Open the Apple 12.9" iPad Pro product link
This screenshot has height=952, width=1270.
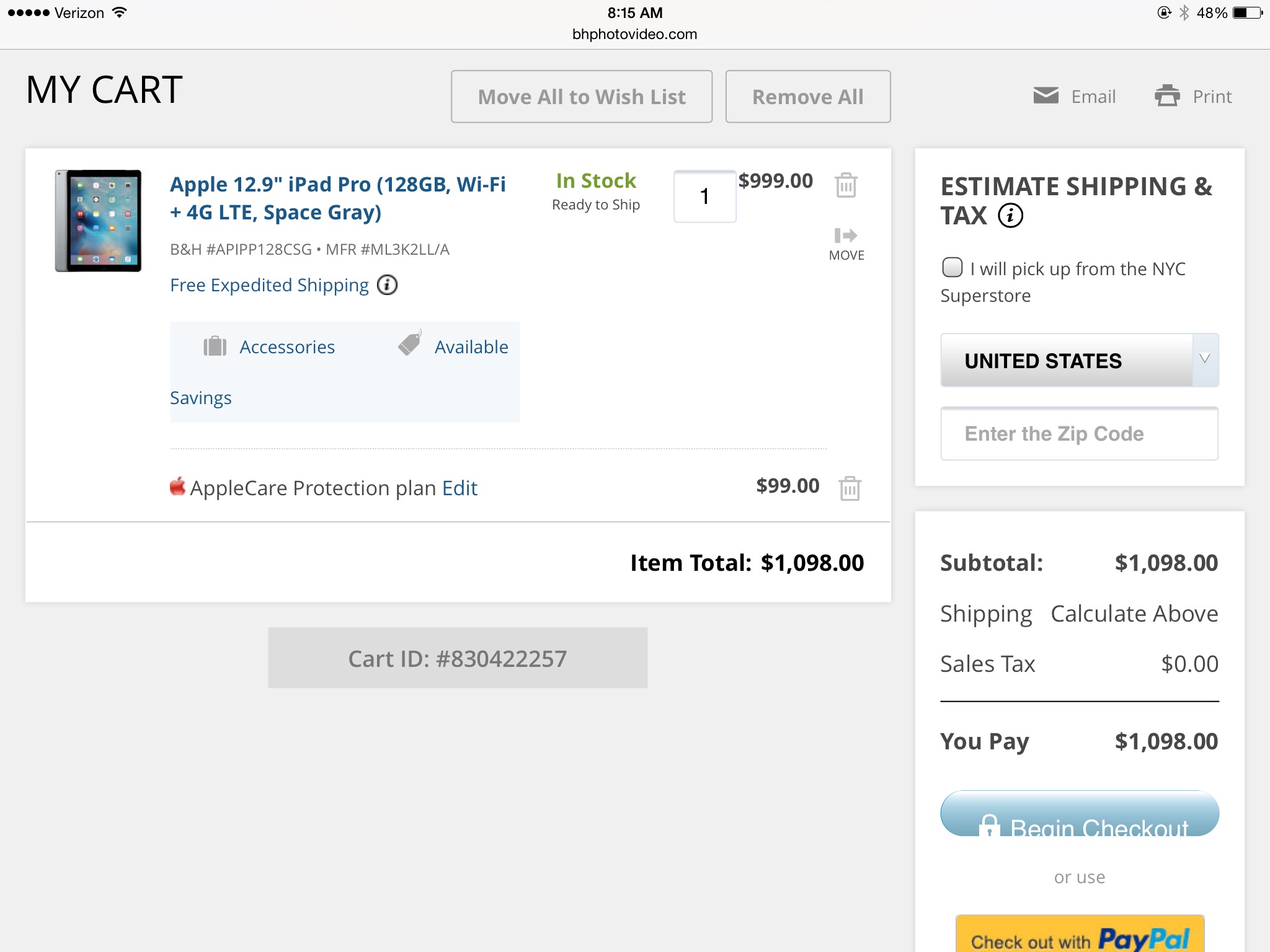[x=338, y=198]
